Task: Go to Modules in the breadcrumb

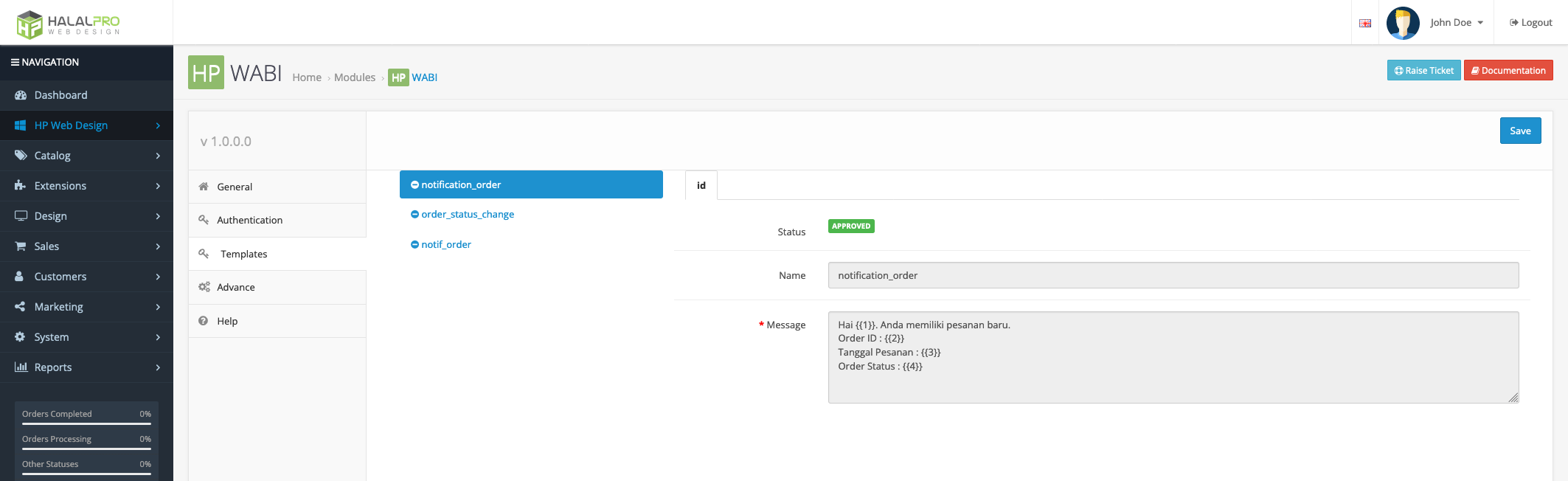Action: 355,77
